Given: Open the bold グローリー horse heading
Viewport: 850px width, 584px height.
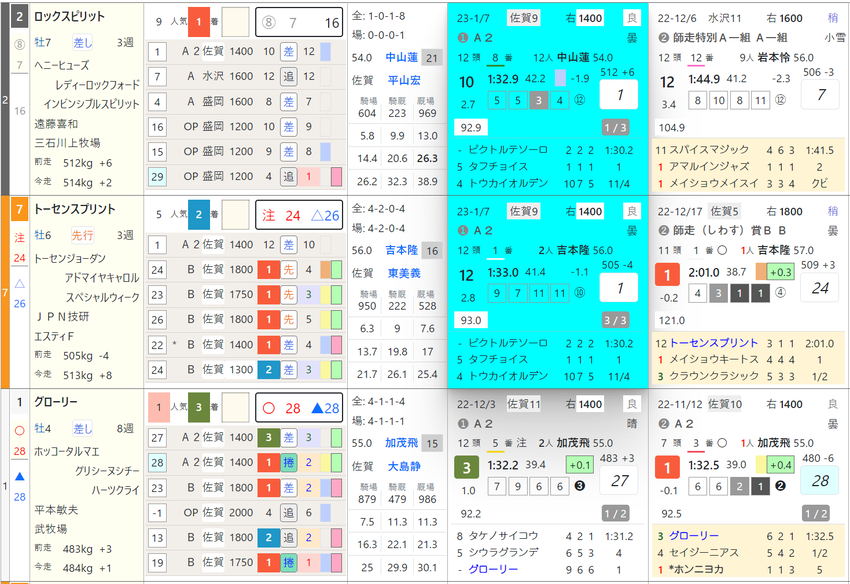Looking at the screenshot, I should tap(55, 402).
